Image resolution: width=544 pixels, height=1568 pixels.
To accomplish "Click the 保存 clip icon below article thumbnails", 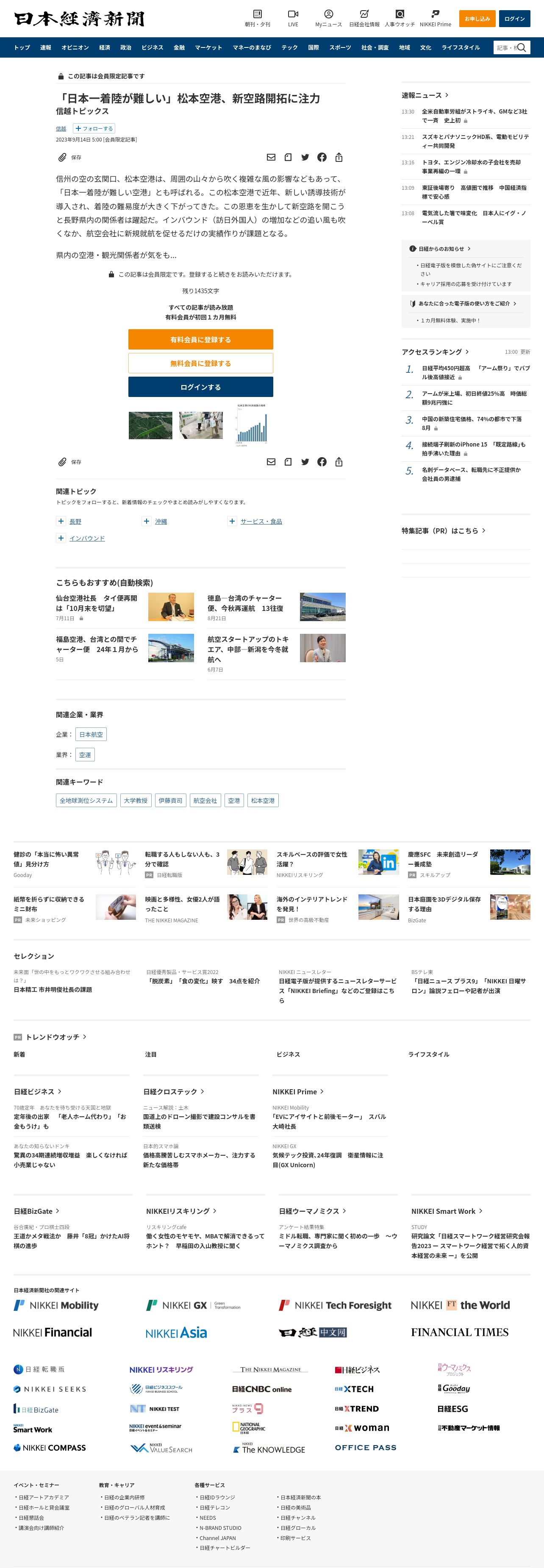I will click(62, 462).
